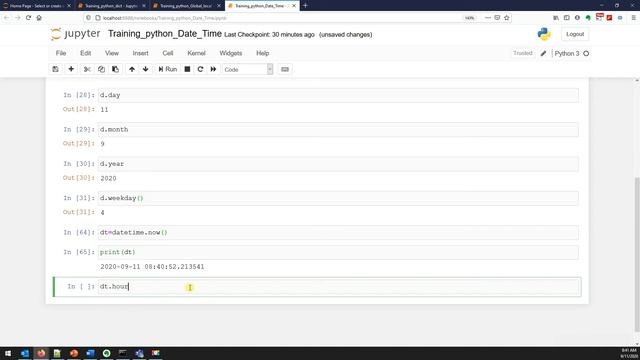Click the taskbar clock
Screen dimensions: 640x360
pos(629,353)
